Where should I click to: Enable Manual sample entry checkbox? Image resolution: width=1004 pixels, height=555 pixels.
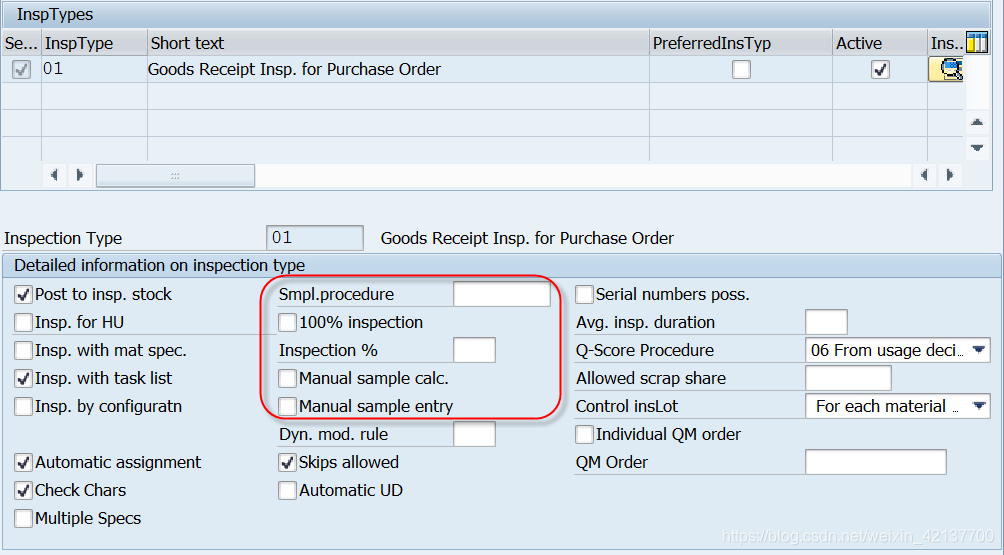(287, 406)
